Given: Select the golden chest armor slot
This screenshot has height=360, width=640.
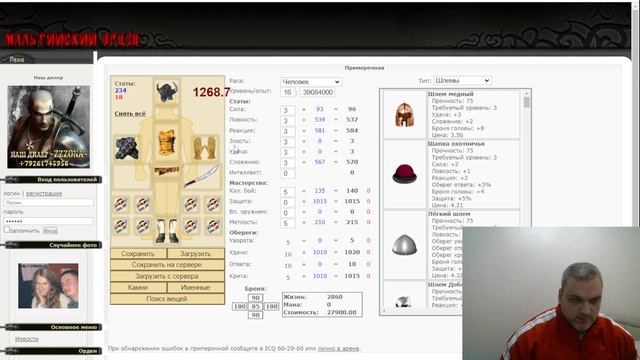Looking at the screenshot, I should coord(167,142).
